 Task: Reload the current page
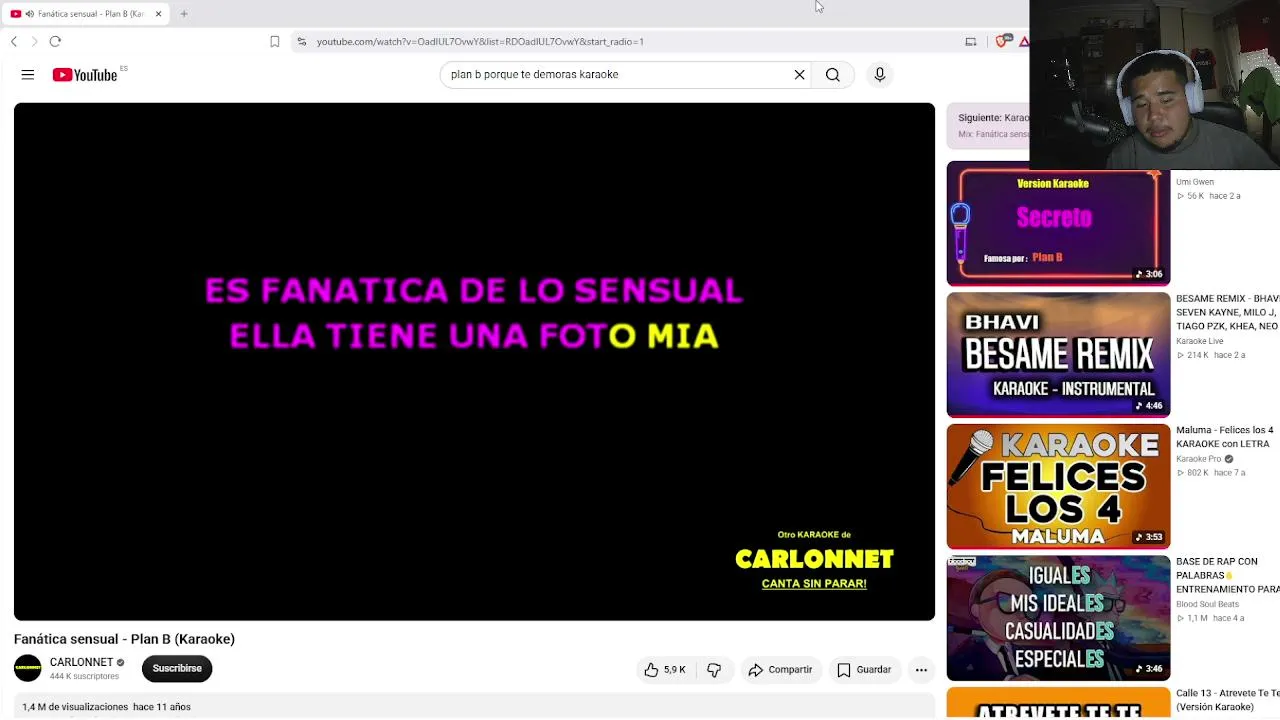tap(55, 42)
